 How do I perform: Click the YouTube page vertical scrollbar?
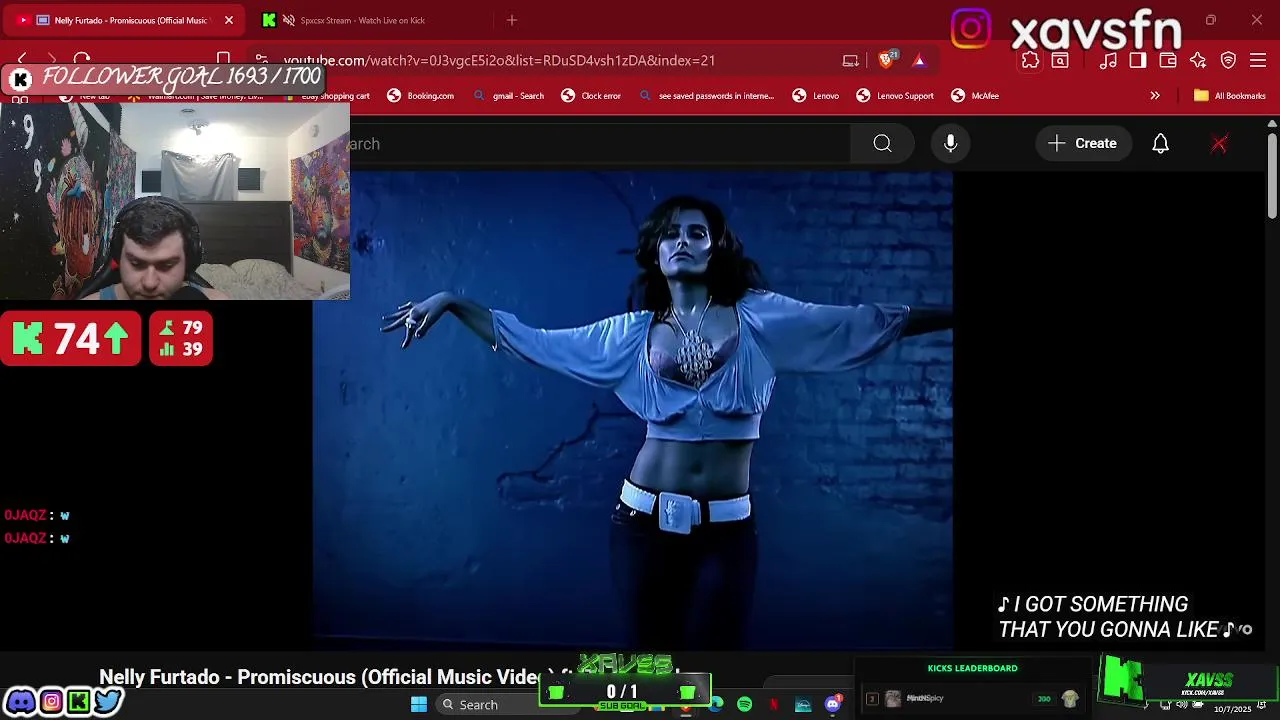(1272, 175)
